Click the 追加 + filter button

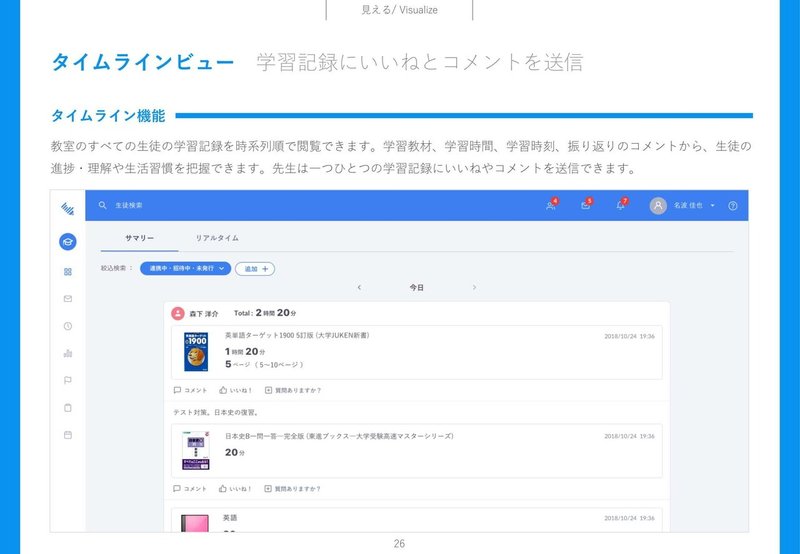tap(255, 269)
